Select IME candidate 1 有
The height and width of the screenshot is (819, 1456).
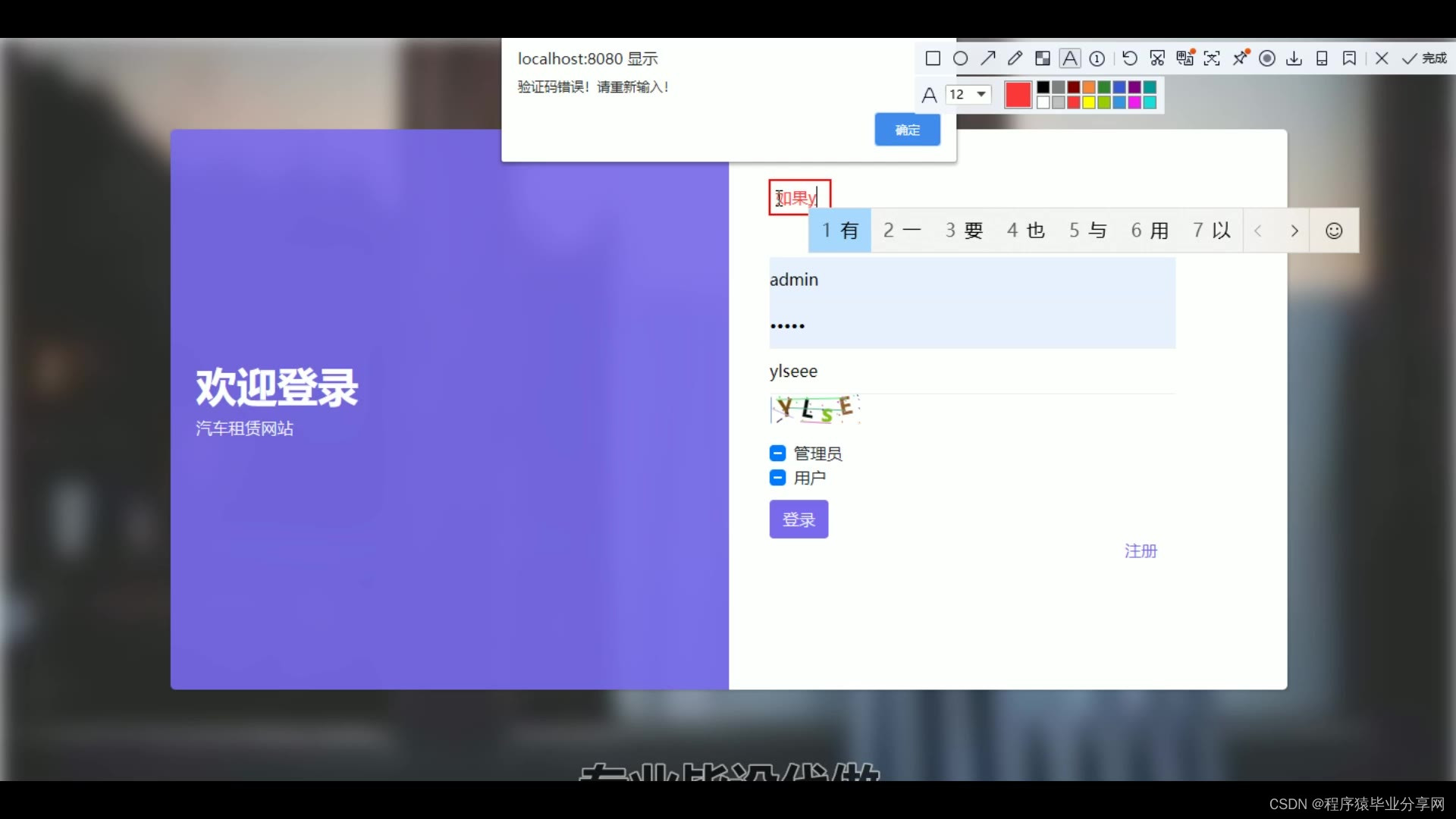(840, 231)
